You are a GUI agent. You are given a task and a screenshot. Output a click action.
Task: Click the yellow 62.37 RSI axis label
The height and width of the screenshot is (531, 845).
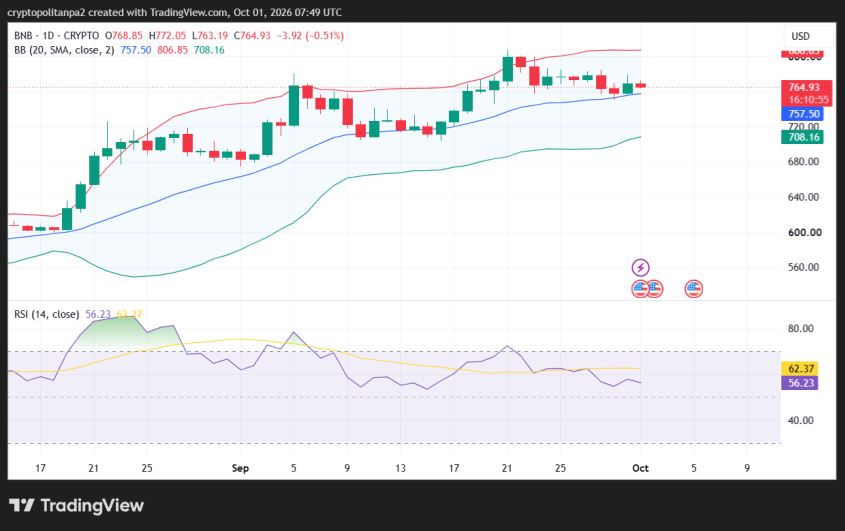coord(800,369)
